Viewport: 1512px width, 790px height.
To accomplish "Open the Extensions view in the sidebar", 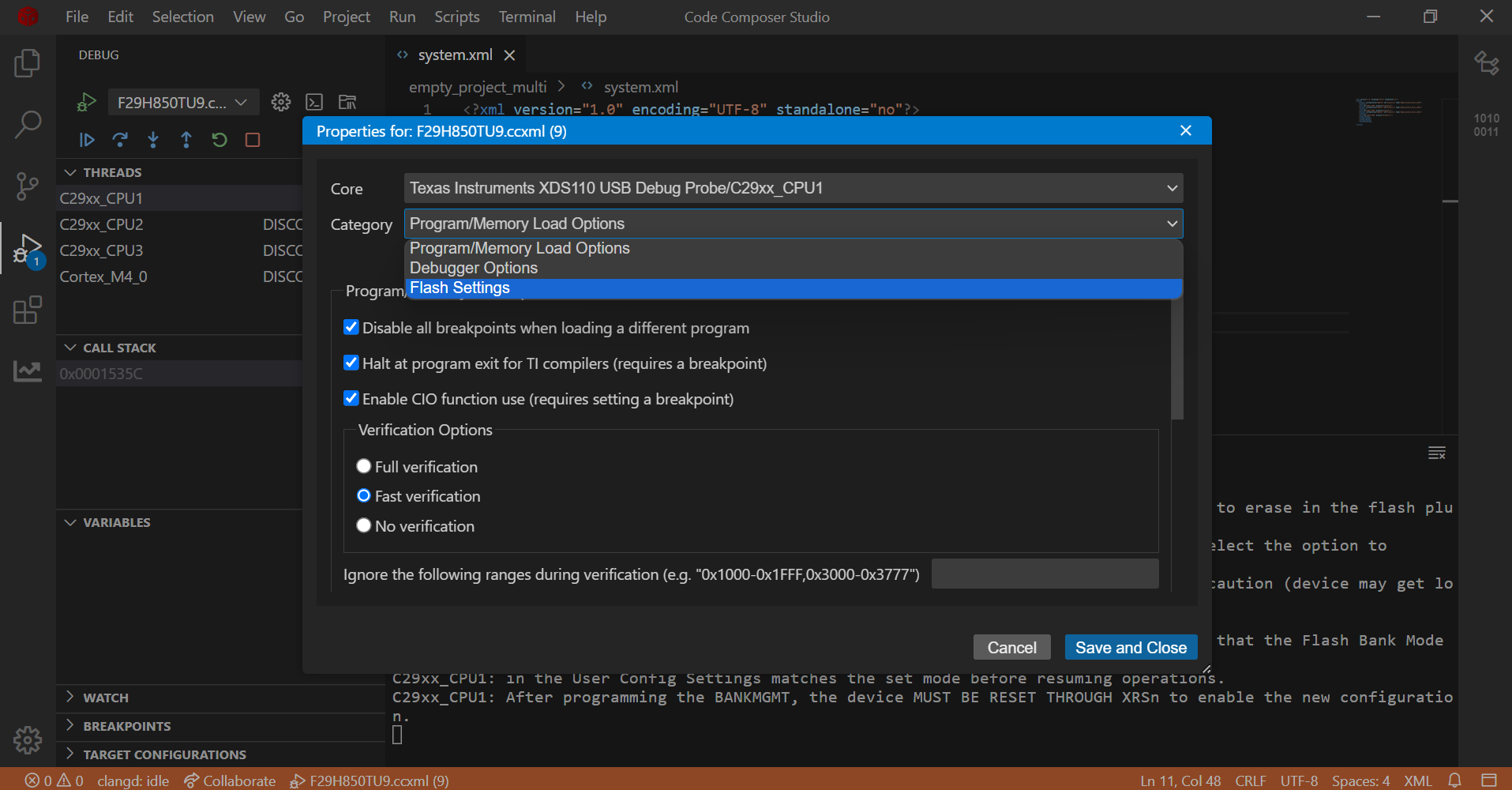I will point(27,310).
